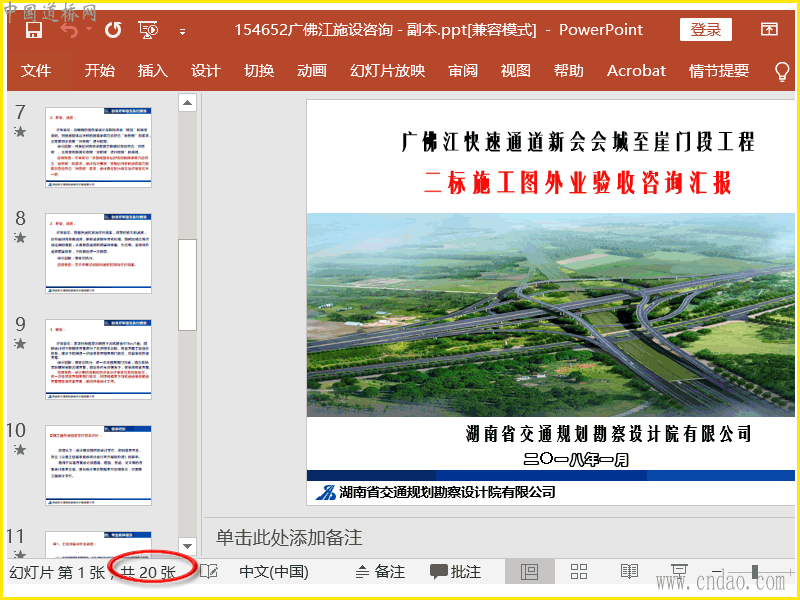Viewport: 800px width, 600px height.
Task: Click slide counter 幻灯片 第 1 张 in status bar
Action: point(57,572)
